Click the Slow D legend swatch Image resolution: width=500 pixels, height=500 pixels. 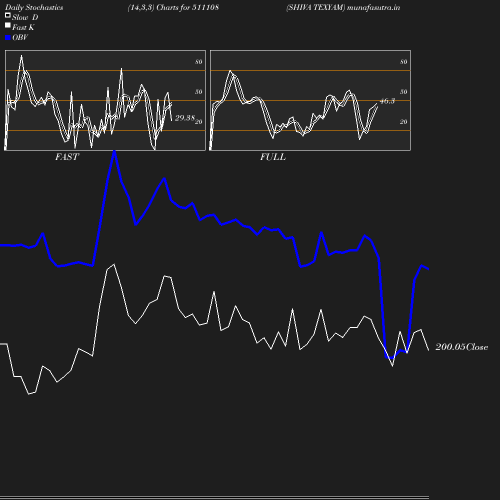click(x=8, y=15)
